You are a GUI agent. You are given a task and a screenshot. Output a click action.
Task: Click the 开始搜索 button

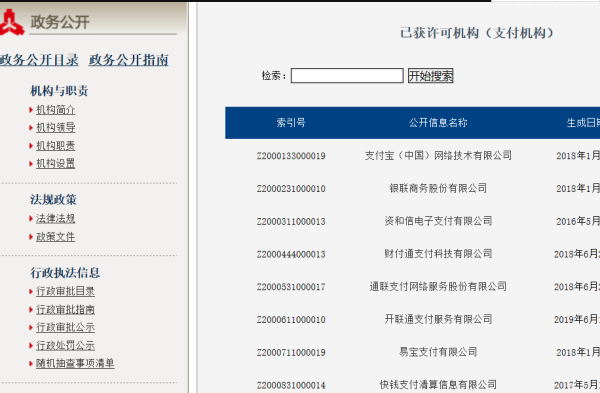click(x=430, y=76)
